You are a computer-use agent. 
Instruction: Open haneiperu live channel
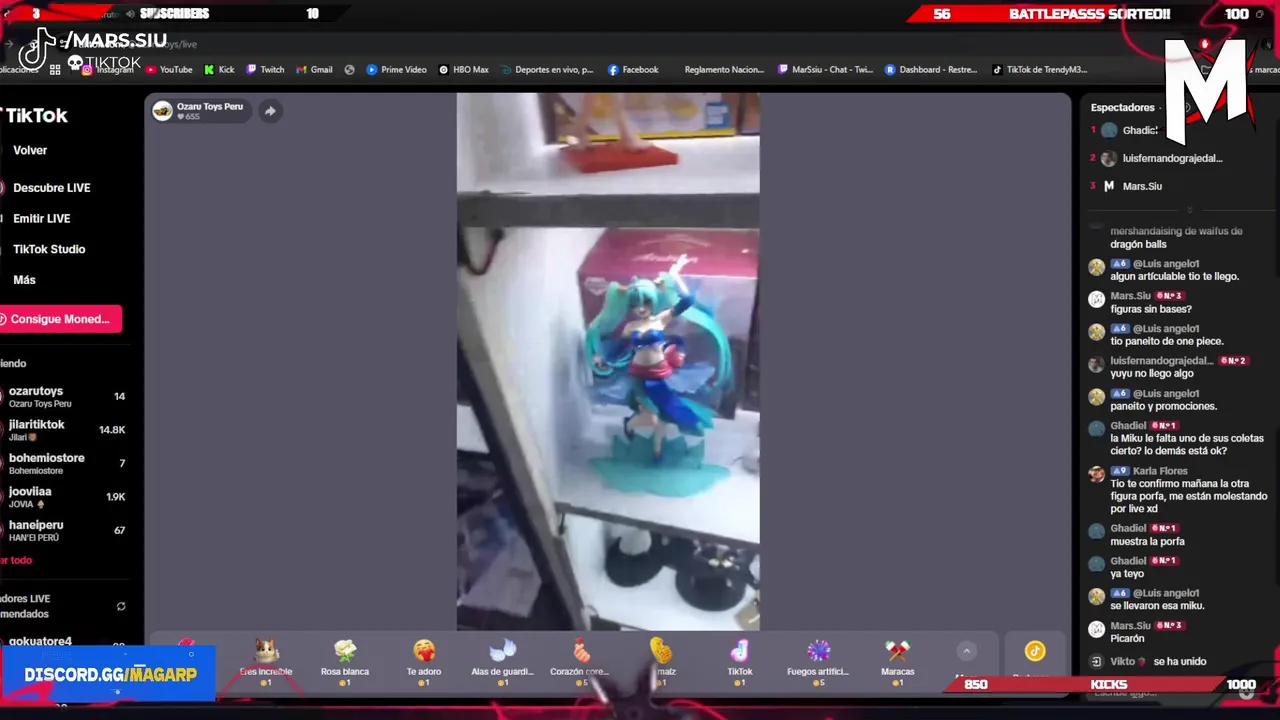point(66,530)
